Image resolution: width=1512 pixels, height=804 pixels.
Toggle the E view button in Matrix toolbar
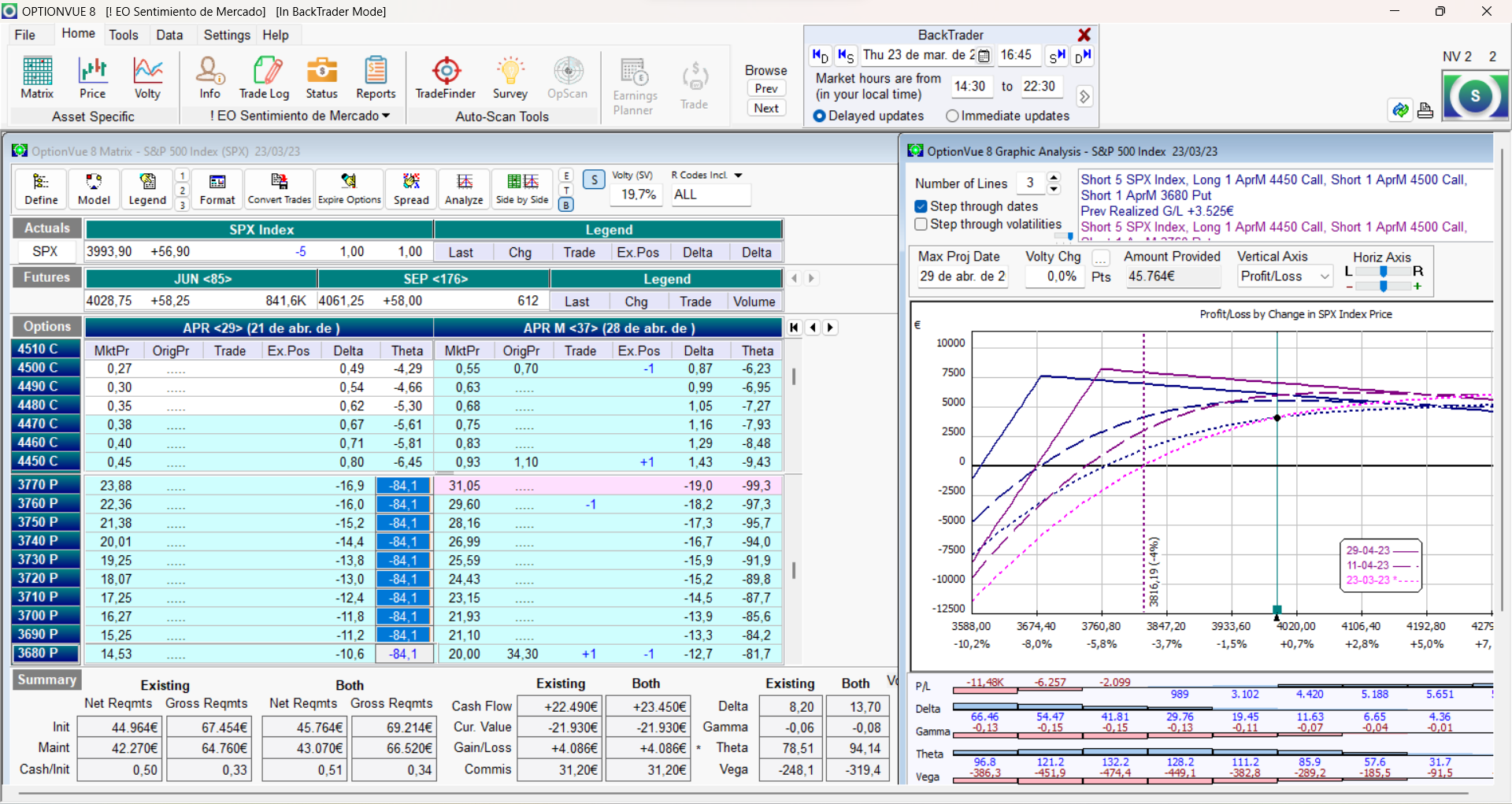[x=566, y=176]
